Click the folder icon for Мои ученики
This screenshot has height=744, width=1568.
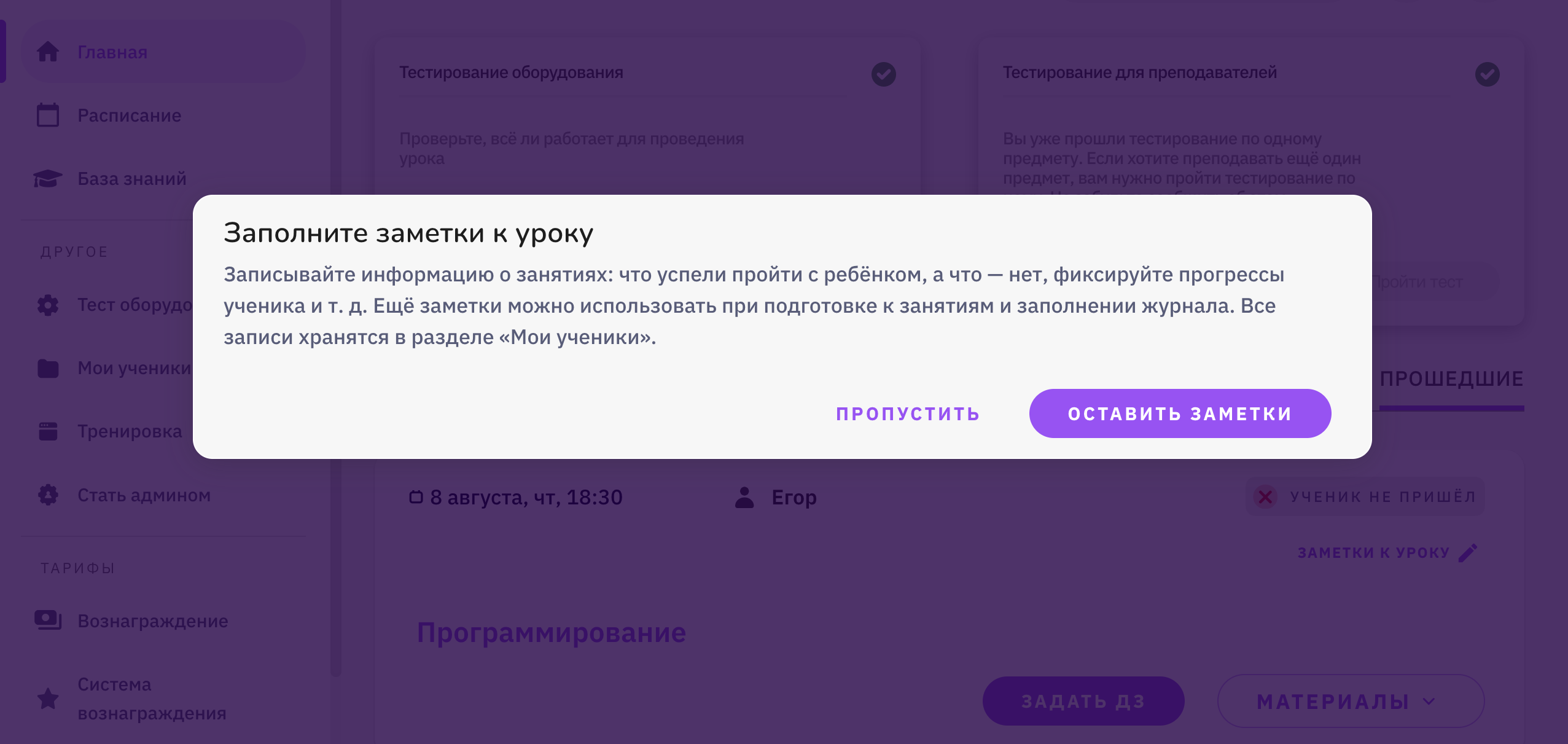coord(48,368)
